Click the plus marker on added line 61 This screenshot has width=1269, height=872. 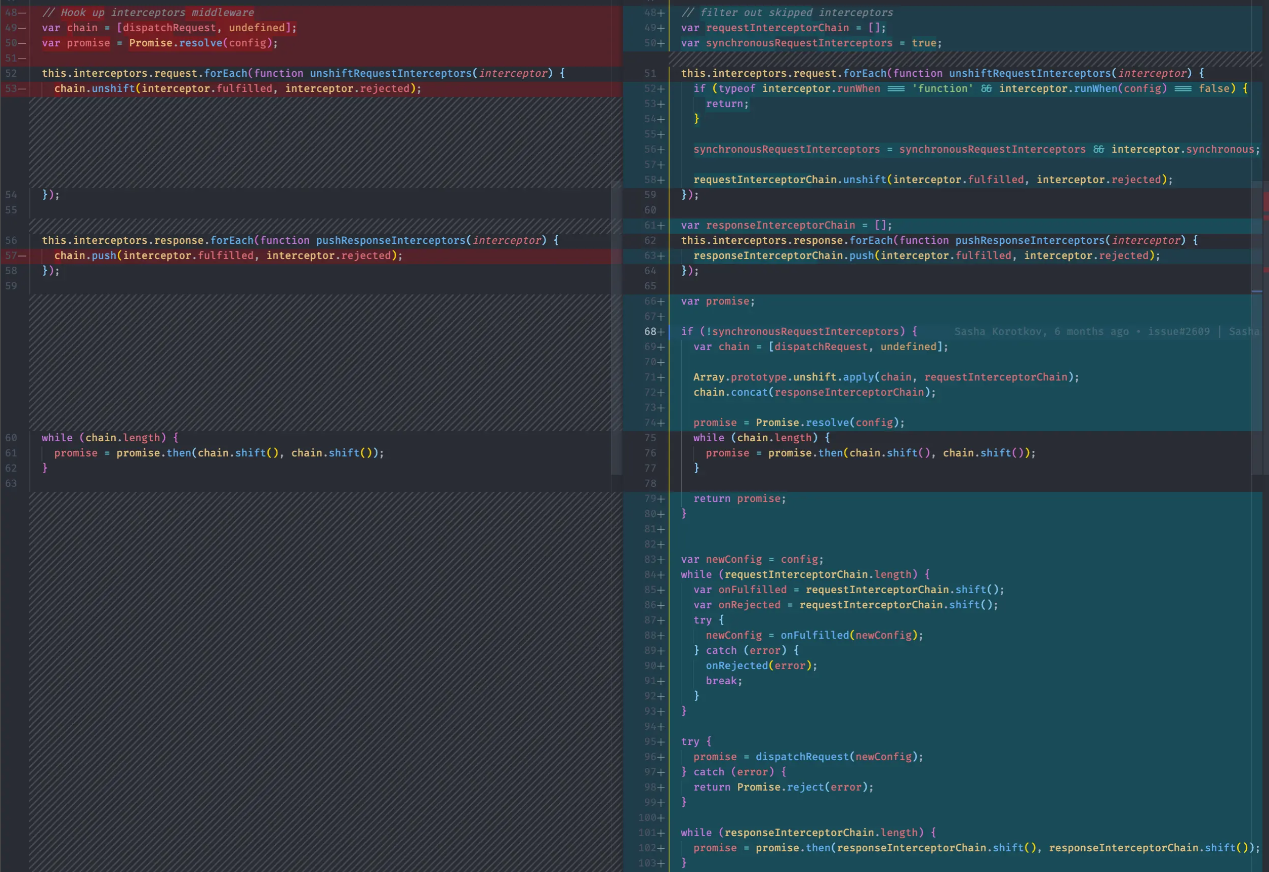point(661,226)
